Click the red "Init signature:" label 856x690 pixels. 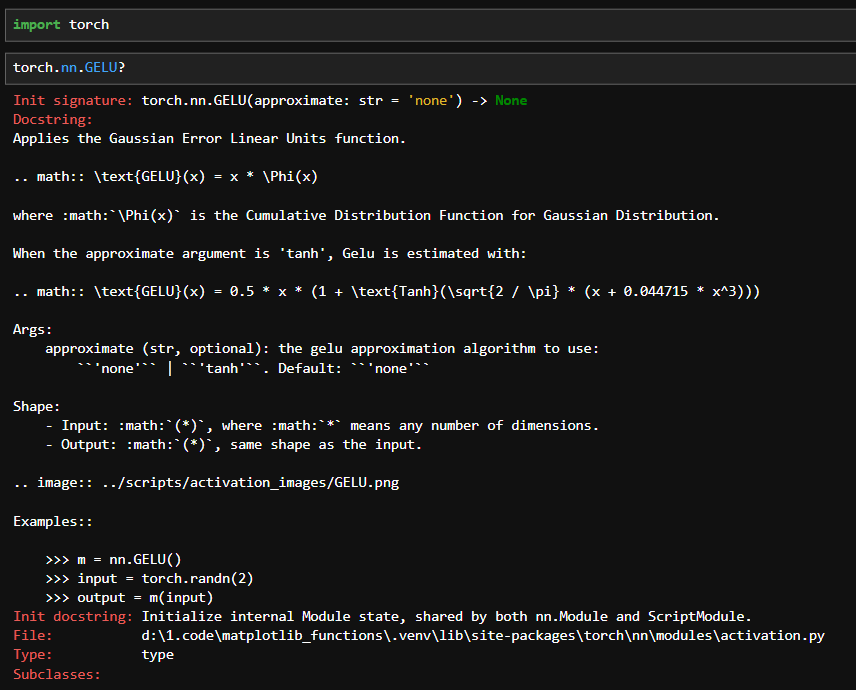(x=73, y=101)
